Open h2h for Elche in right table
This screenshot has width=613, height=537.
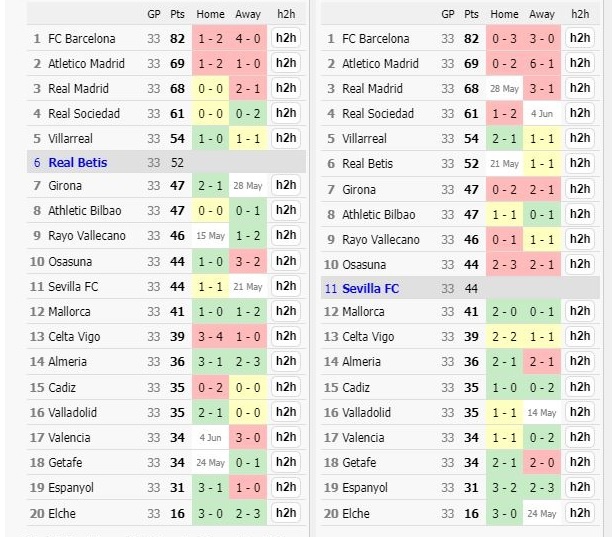(580, 513)
